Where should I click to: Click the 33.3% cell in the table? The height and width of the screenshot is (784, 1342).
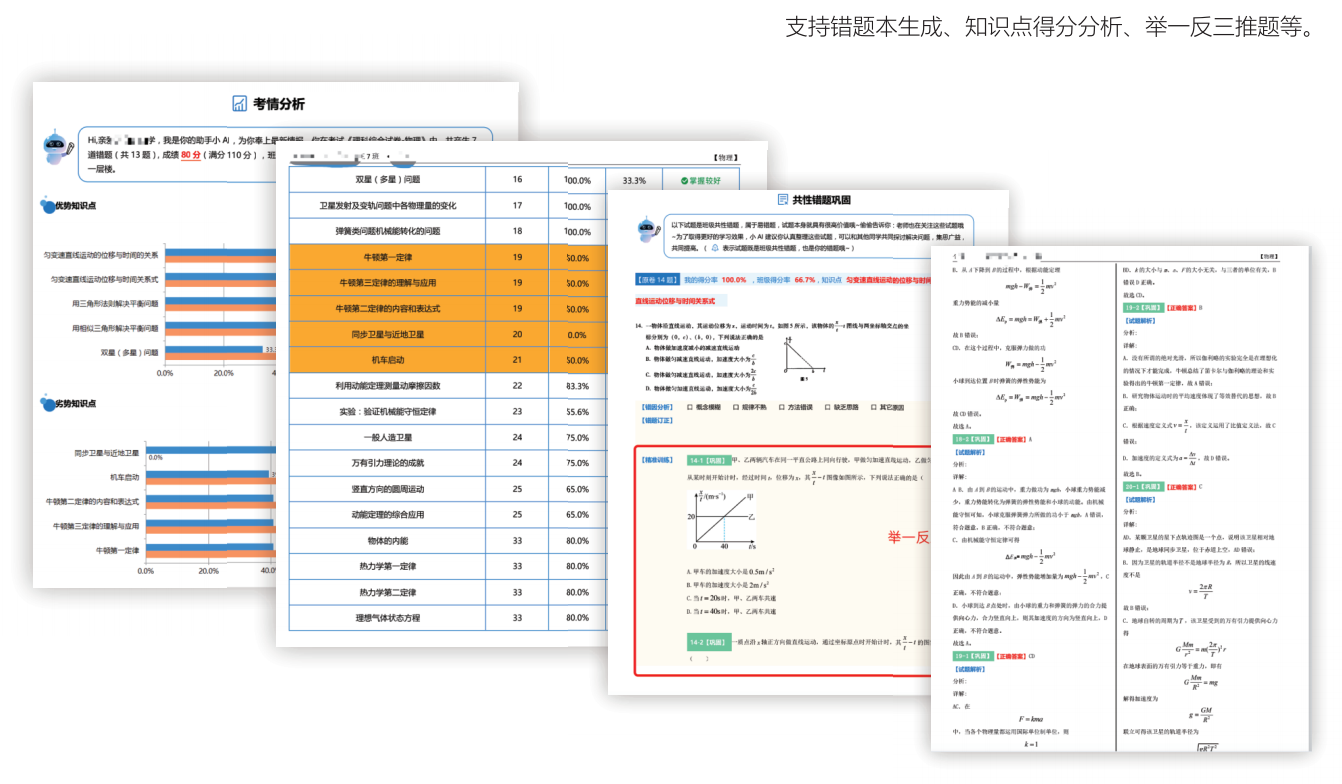[x=634, y=181]
